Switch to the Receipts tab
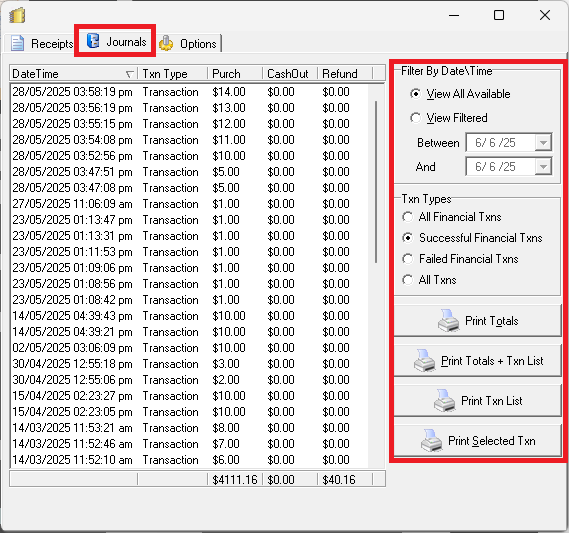Screen dimensions: 569x533 pyautogui.click(x=42, y=44)
